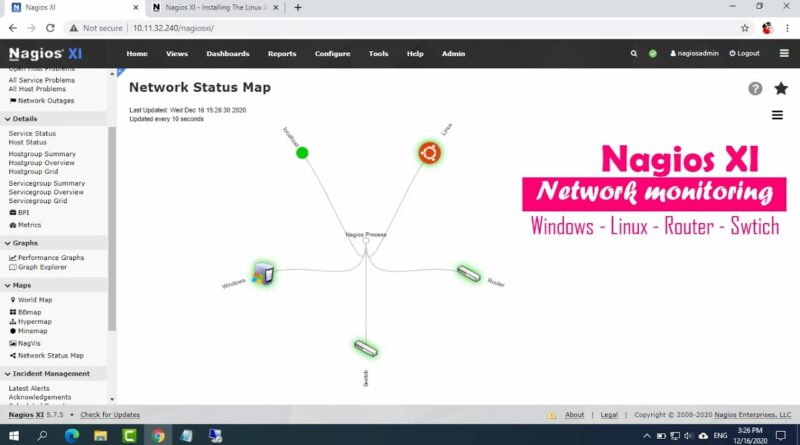The width and height of the screenshot is (800, 445).
Task: Click the footer warning alert icon
Action: [x=552, y=415]
